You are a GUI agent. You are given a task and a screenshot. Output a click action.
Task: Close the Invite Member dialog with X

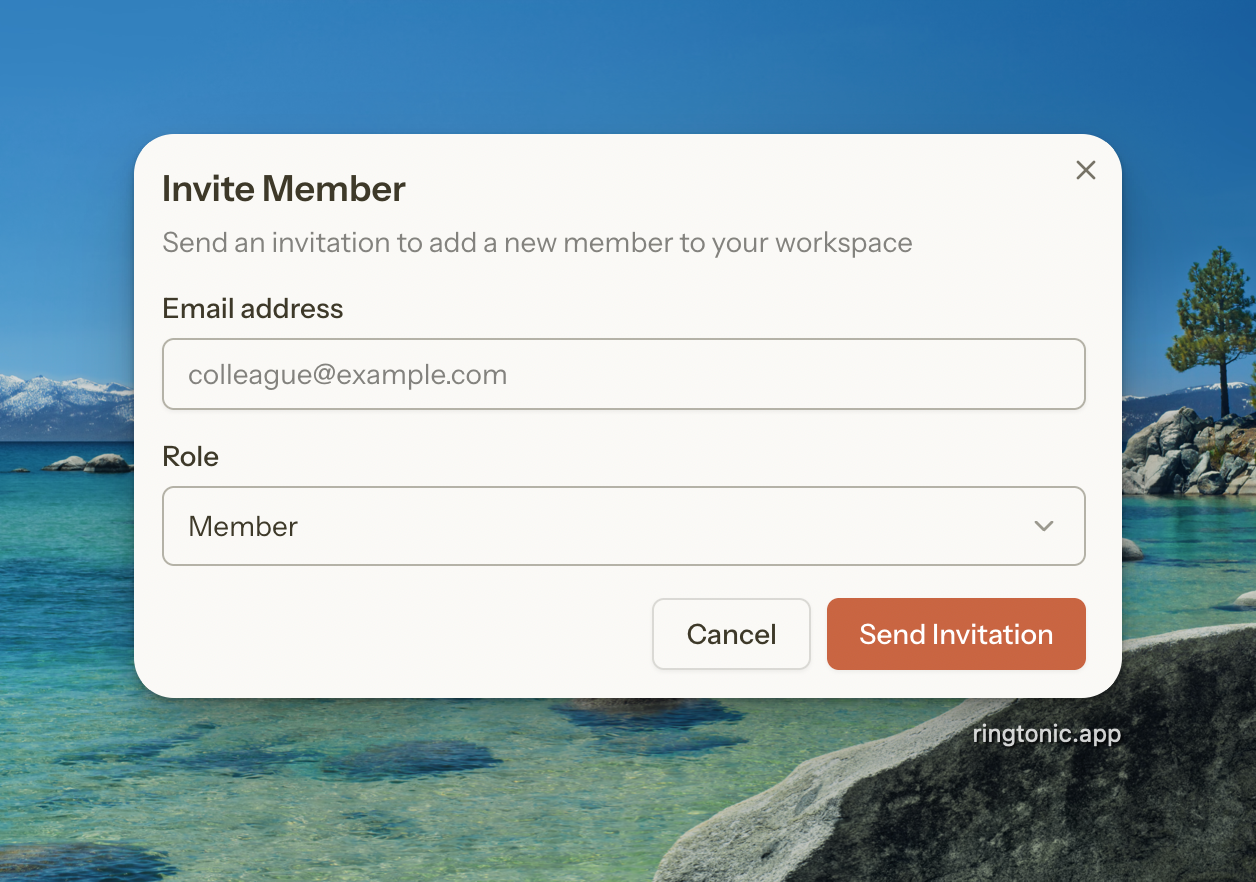click(1085, 170)
